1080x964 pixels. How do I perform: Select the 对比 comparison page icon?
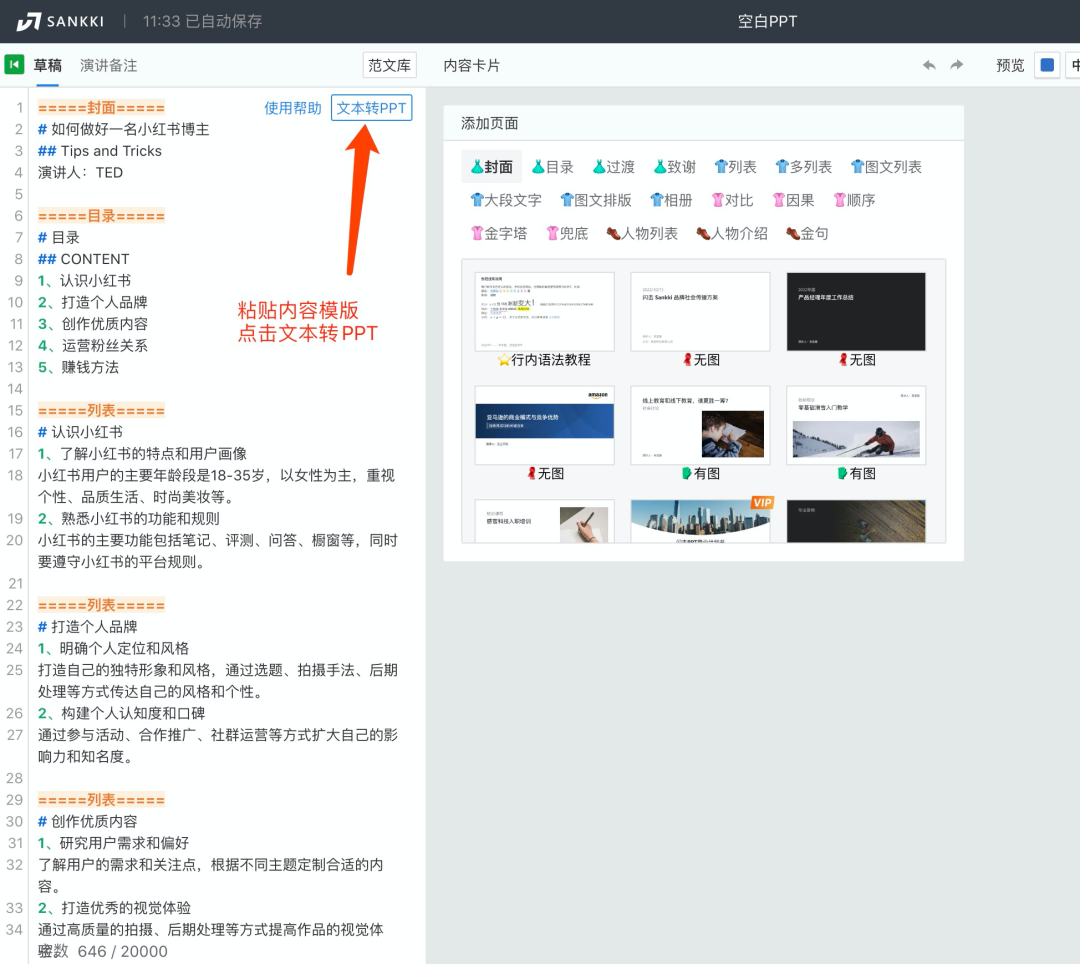pyautogui.click(x=733, y=200)
